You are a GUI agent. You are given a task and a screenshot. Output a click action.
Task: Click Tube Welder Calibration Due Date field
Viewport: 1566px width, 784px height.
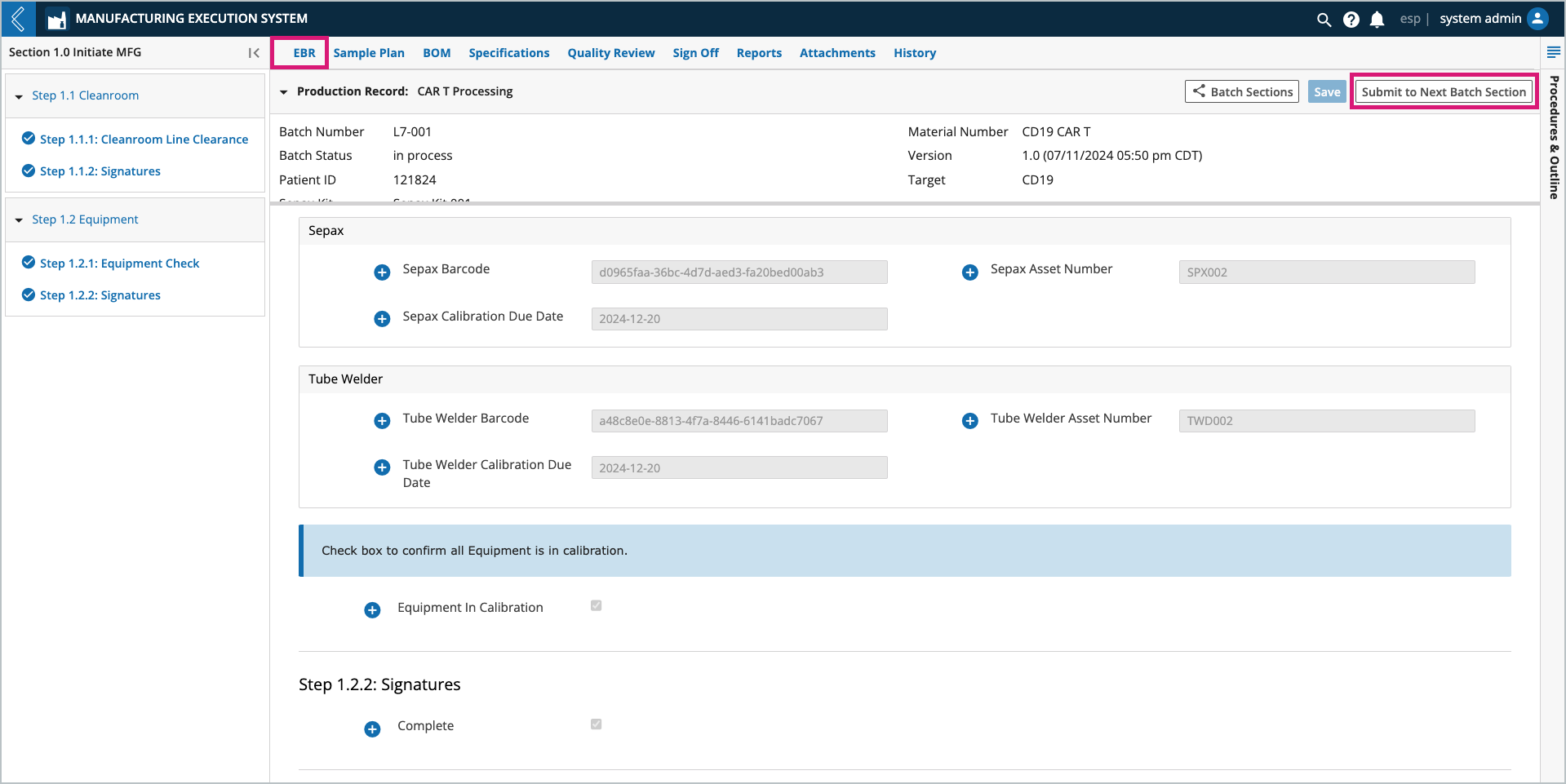[739, 467]
